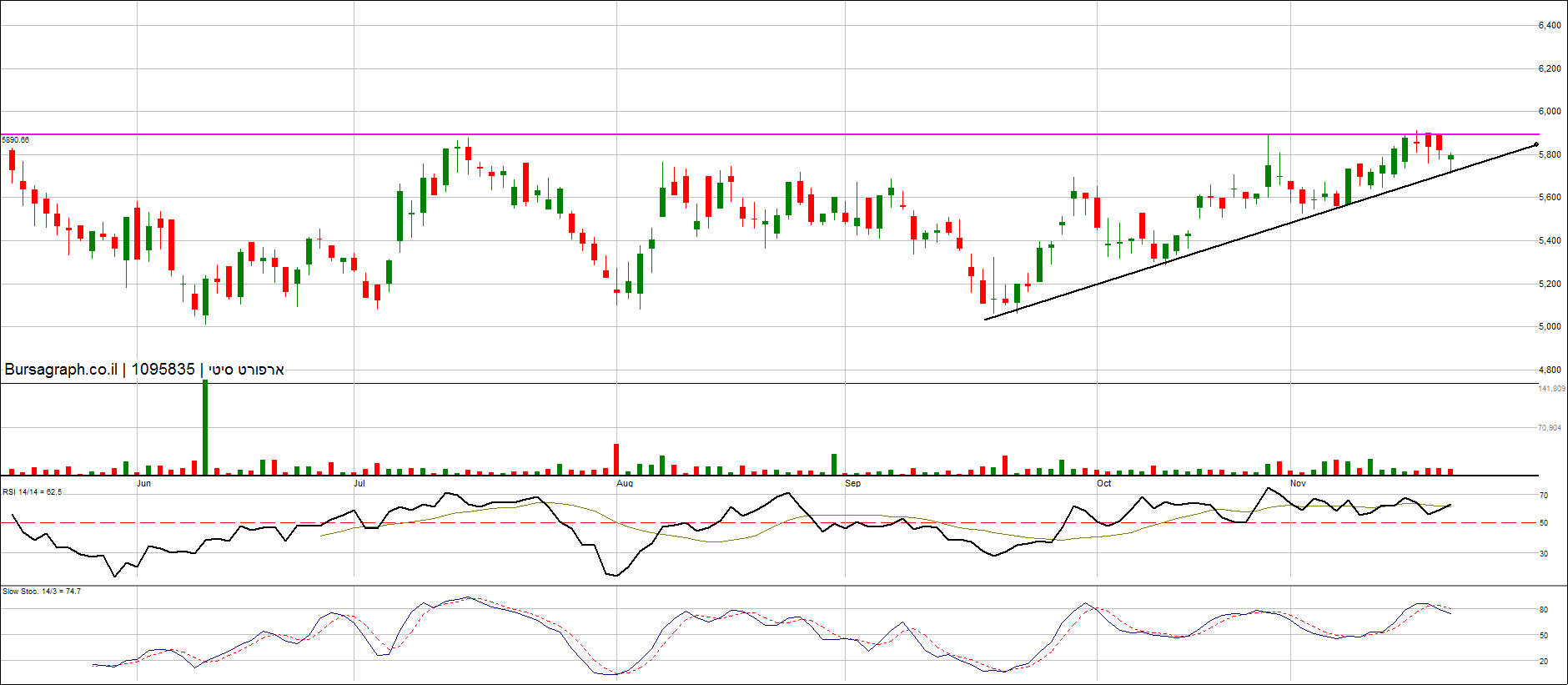Screen dimensions: 1568x685
Task: Click the Slow Stoc. 14/3 indicator label
Action: [x=42, y=592]
